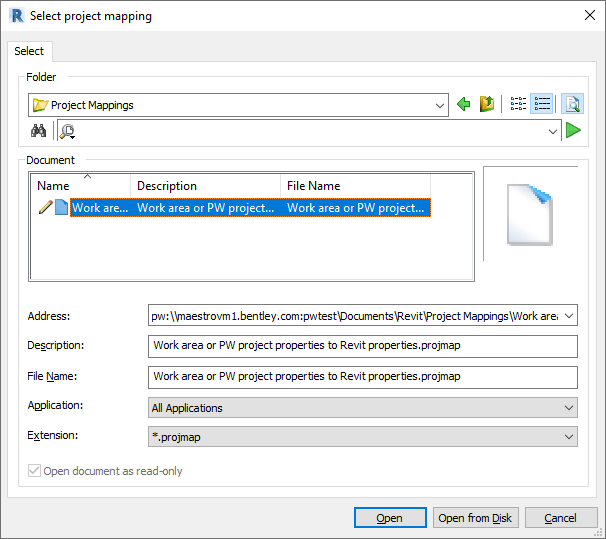606x539 pixels.
Task: Switch to thumbnail list view icon
Action: pos(518,104)
